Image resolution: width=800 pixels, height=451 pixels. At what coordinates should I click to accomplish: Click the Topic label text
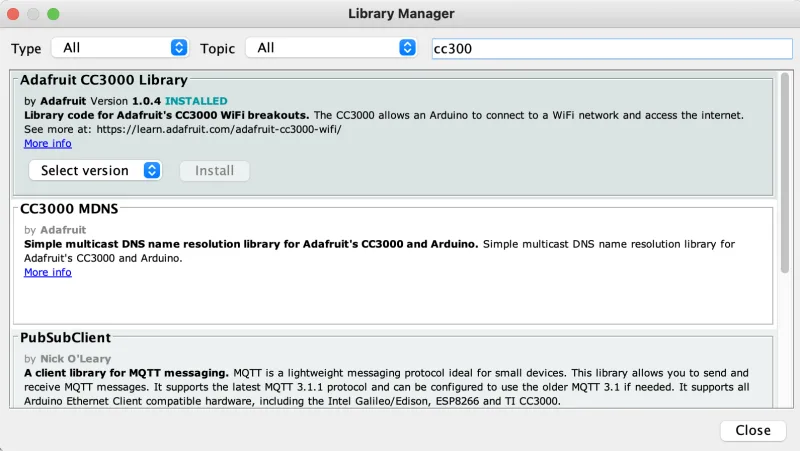click(x=217, y=49)
